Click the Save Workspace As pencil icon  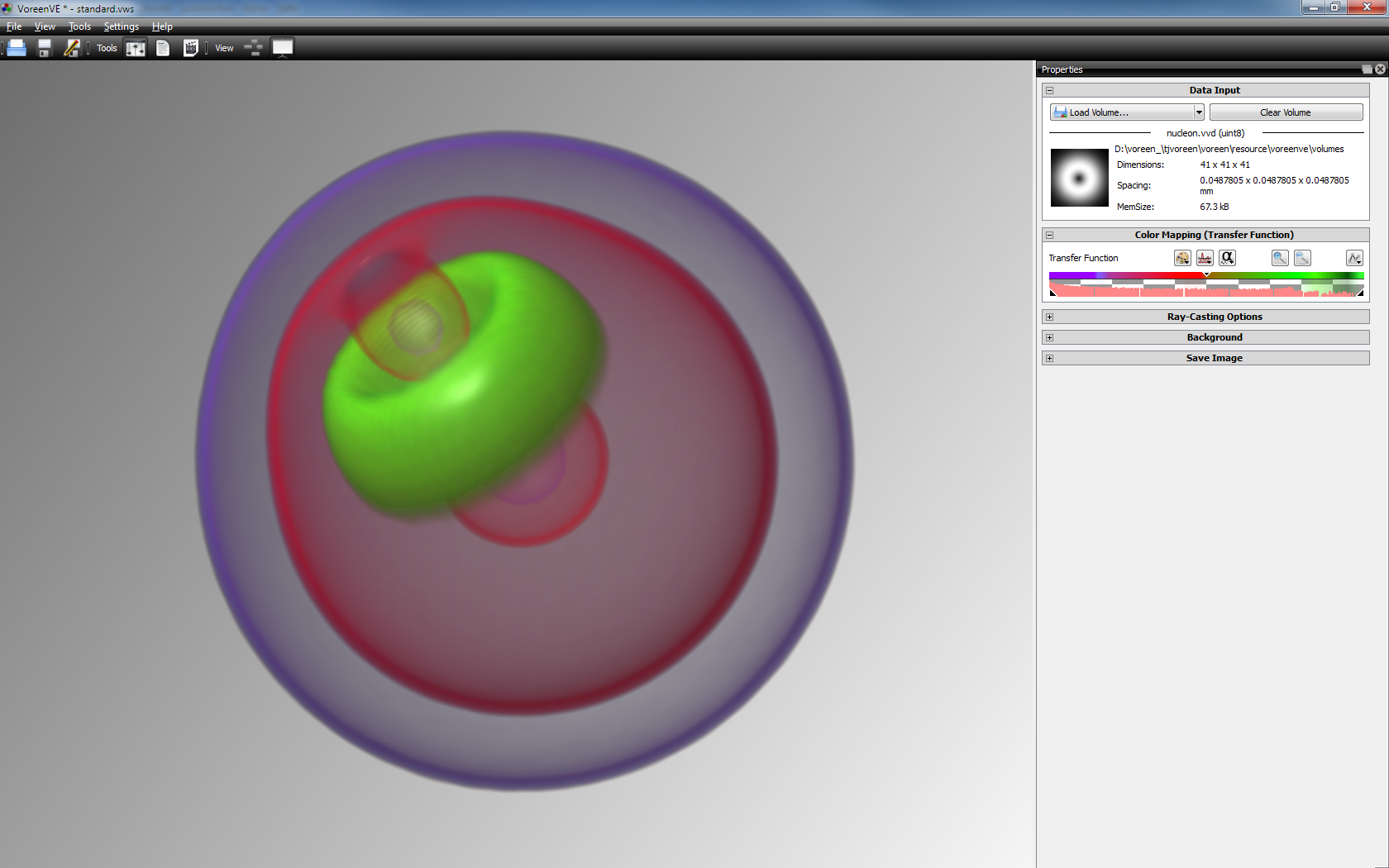[72, 48]
